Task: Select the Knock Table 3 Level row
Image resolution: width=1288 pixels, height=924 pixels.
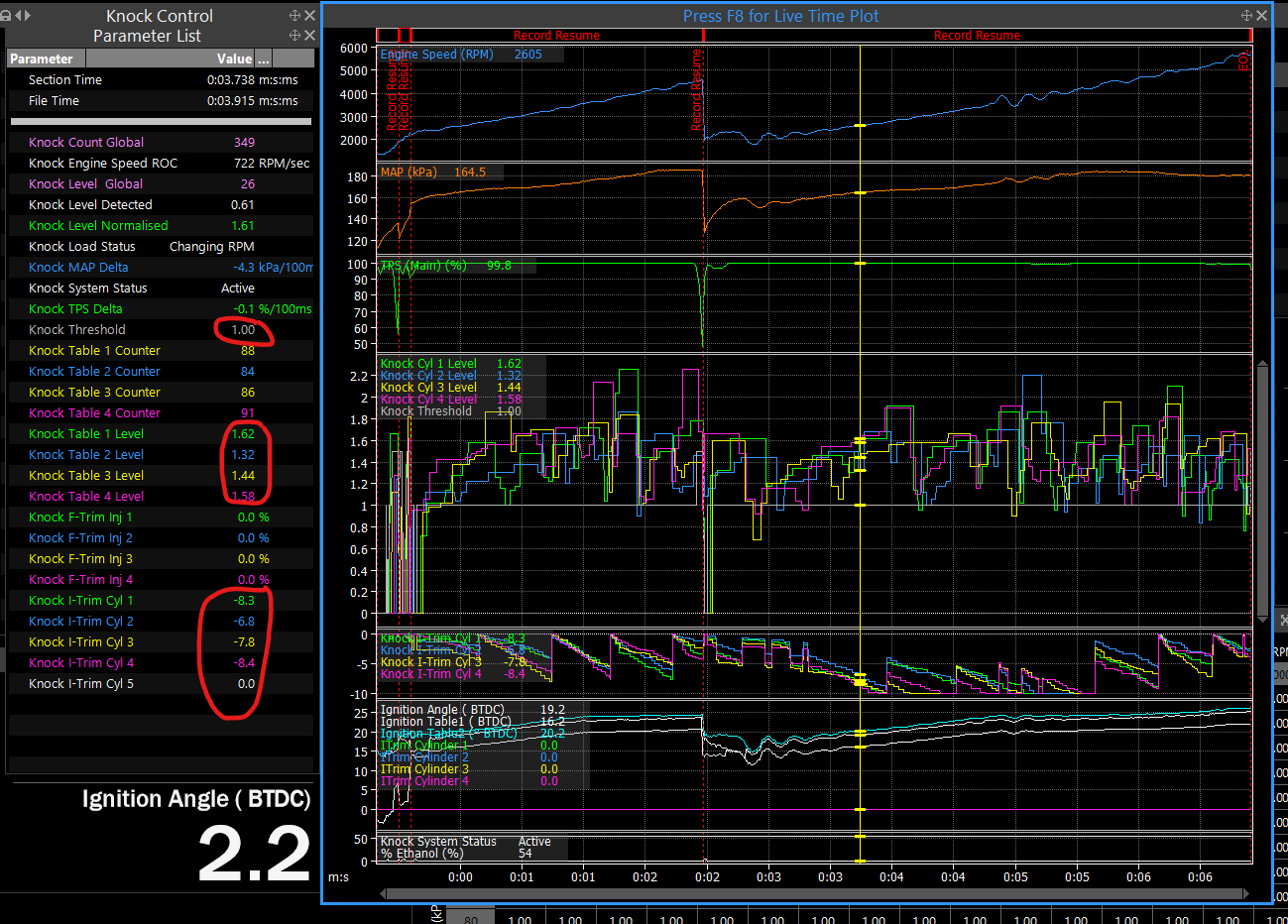Action: [x=161, y=475]
